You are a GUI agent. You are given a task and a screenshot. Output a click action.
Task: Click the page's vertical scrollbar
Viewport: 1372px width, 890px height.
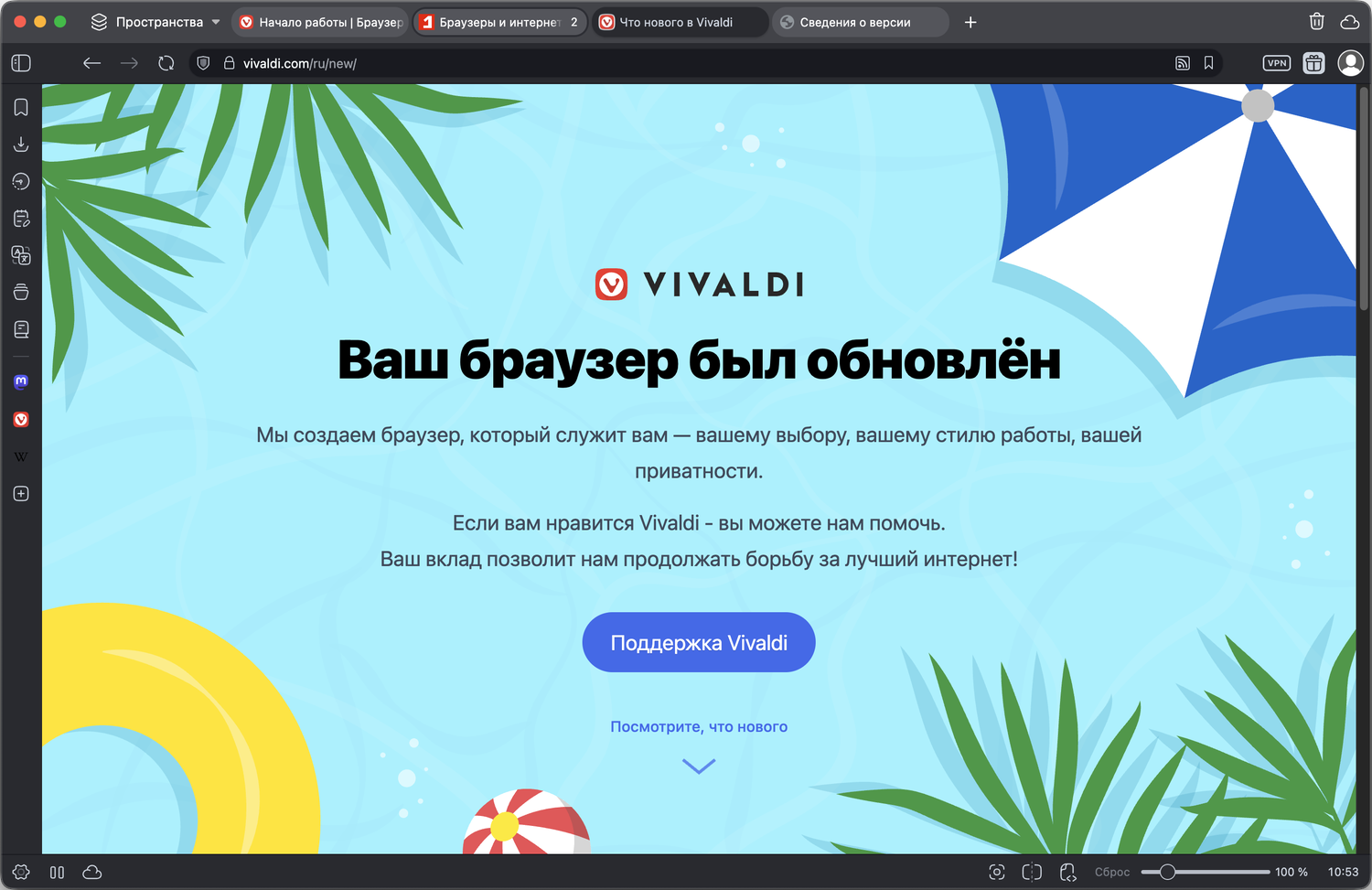click(1364, 199)
